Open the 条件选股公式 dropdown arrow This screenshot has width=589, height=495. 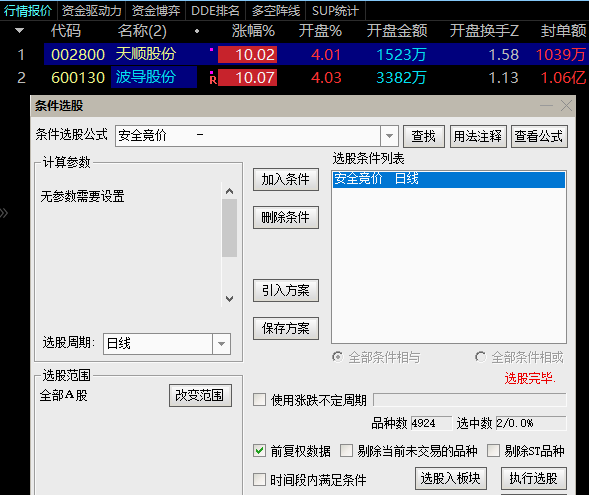[x=389, y=136]
